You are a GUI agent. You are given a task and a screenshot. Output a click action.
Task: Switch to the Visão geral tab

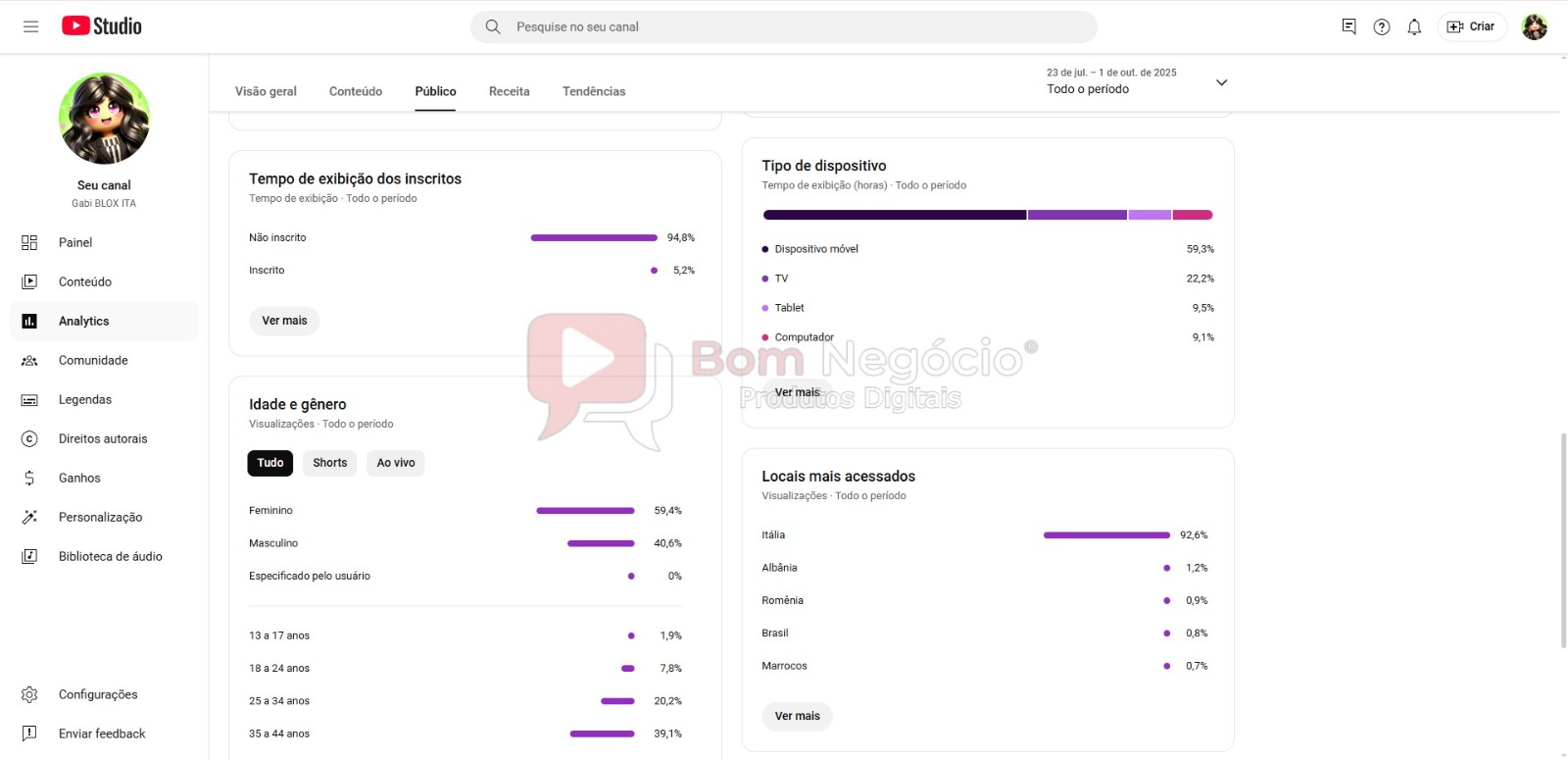pyautogui.click(x=266, y=91)
